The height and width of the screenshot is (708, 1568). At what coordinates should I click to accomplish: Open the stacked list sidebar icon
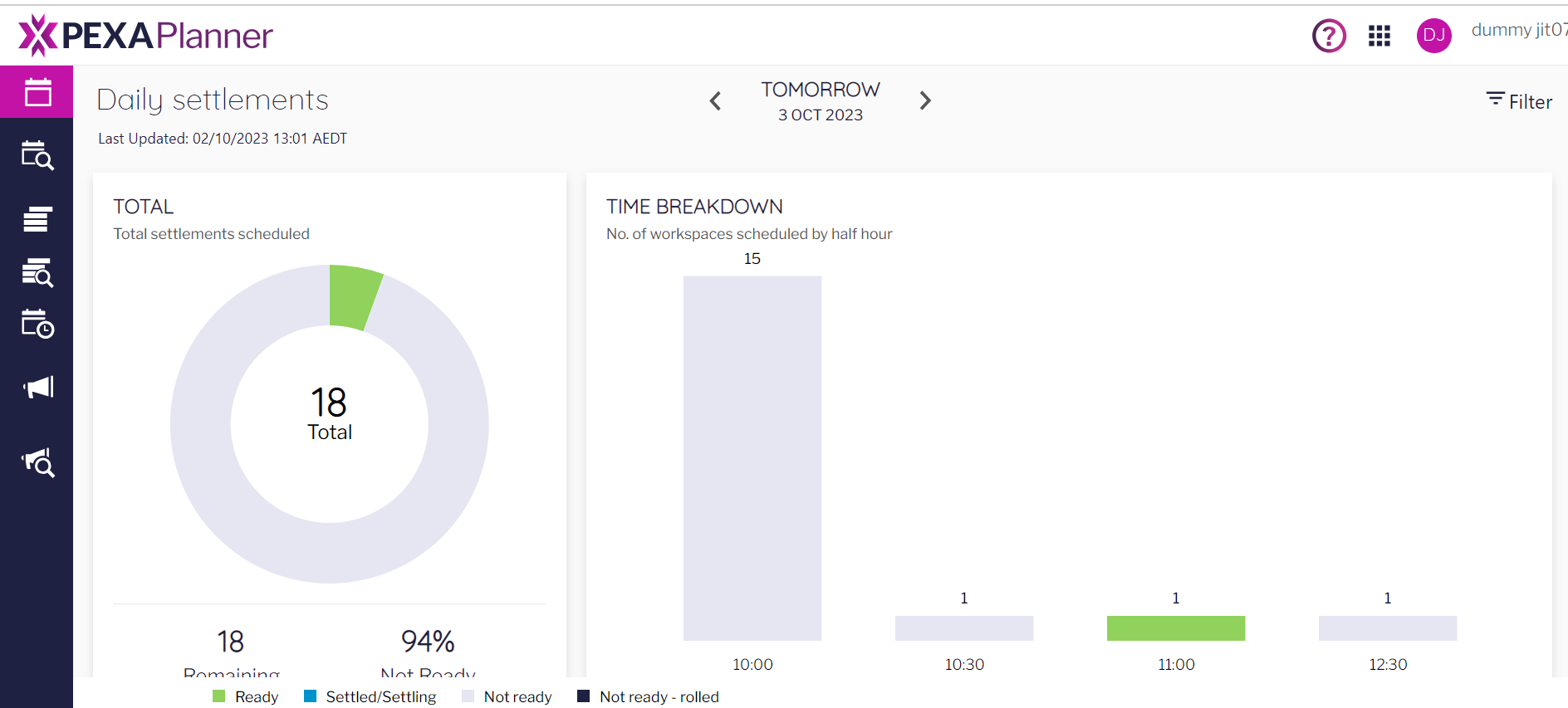(x=37, y=219)
